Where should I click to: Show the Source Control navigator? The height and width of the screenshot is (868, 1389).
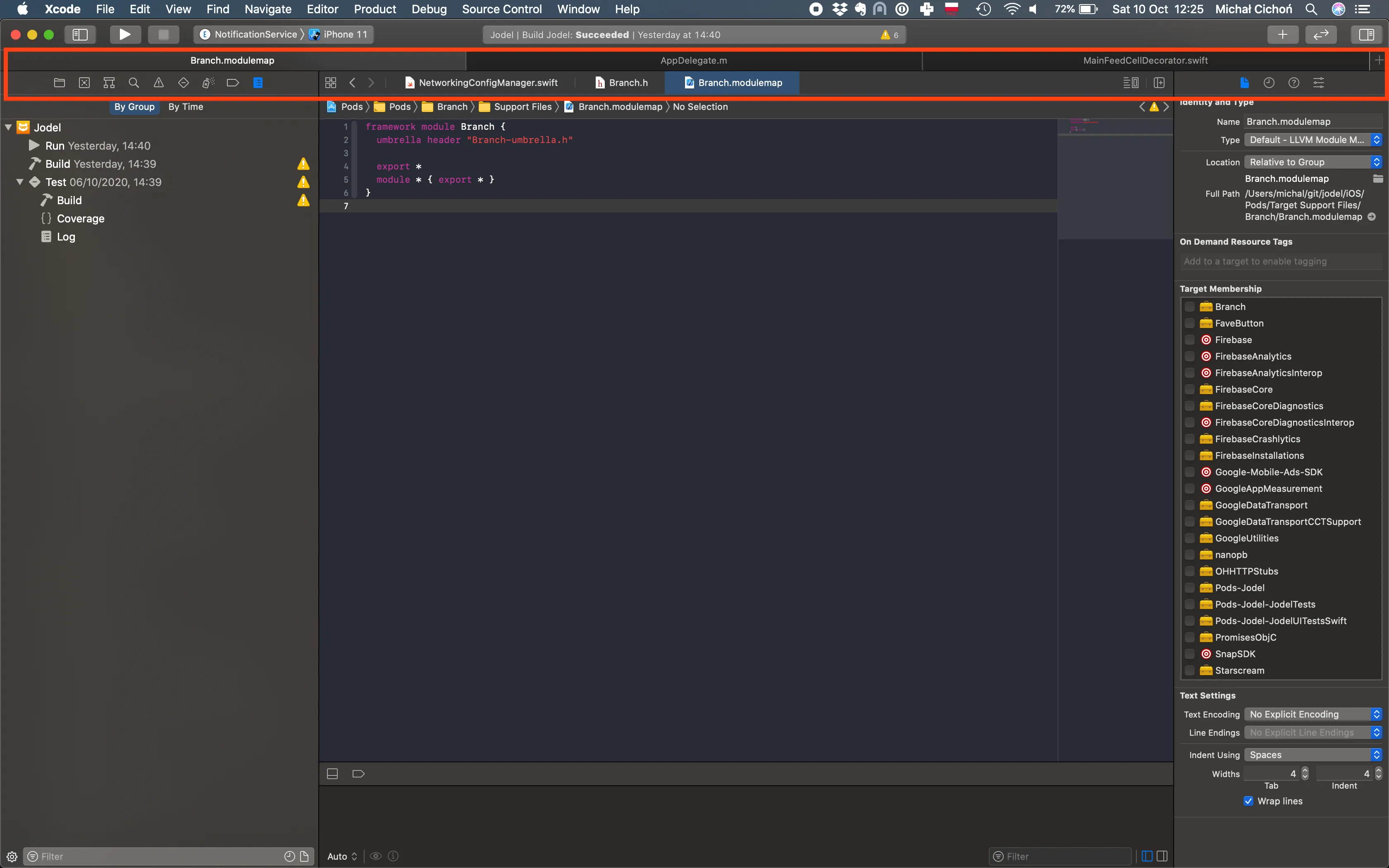pos(84,83)
